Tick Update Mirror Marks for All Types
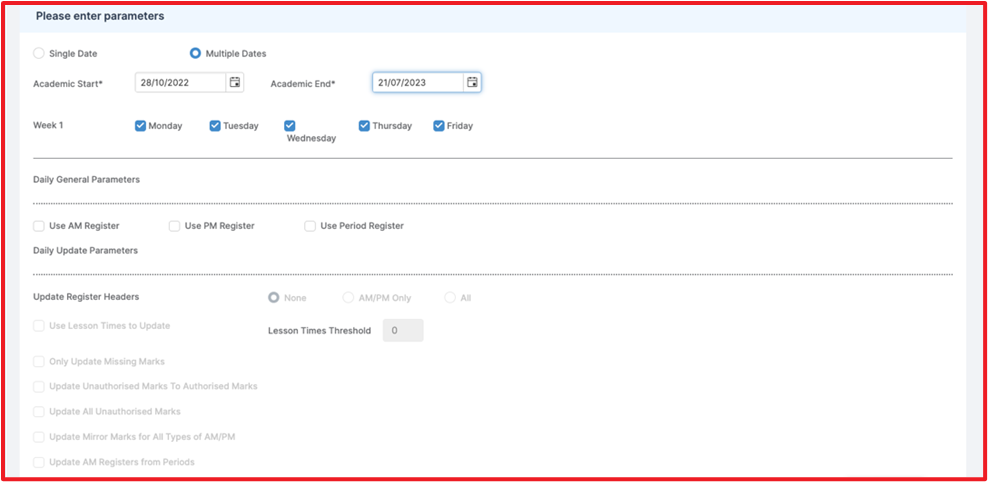 tap(39, 437)
